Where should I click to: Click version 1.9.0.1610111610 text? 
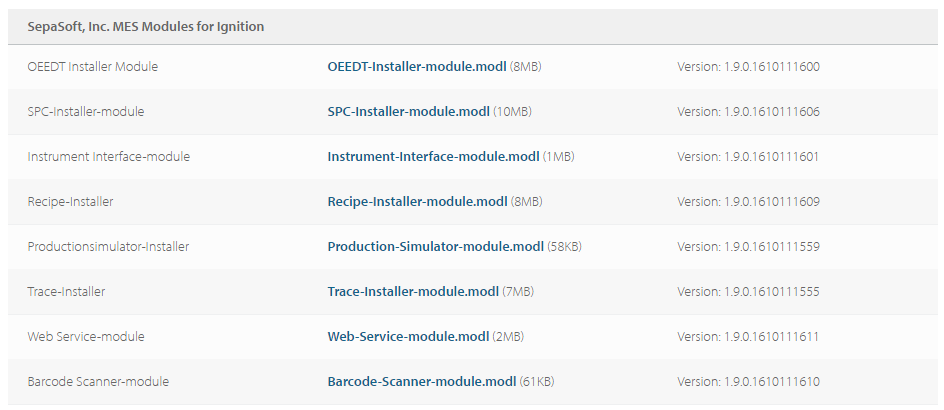click(x=748, y=382)
